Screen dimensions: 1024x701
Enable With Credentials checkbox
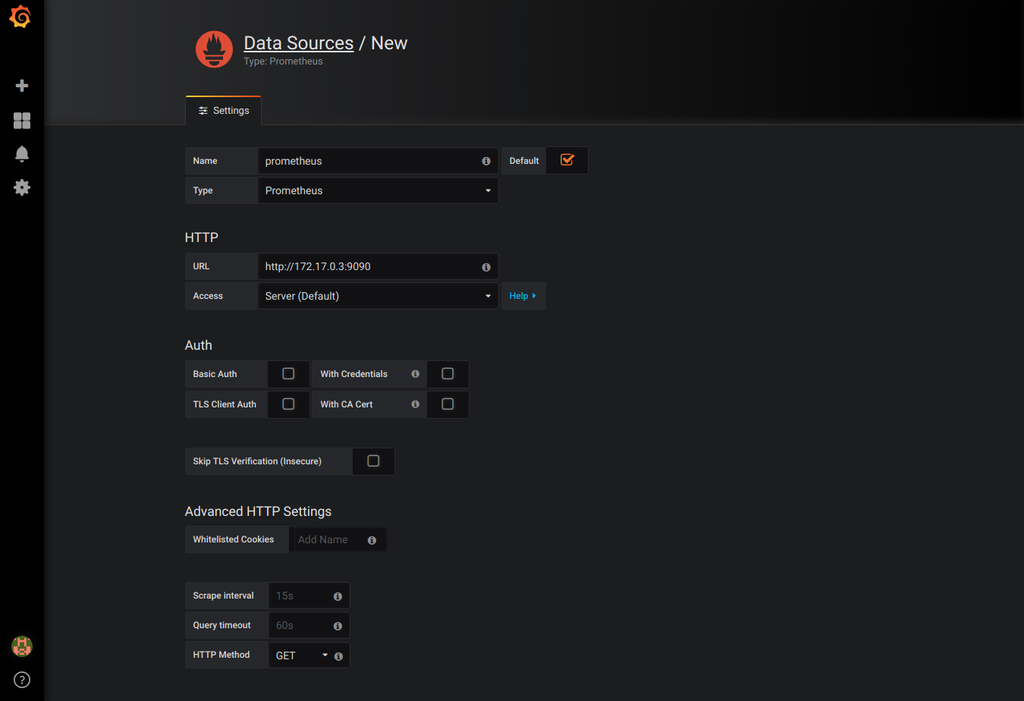click(447, 374)
